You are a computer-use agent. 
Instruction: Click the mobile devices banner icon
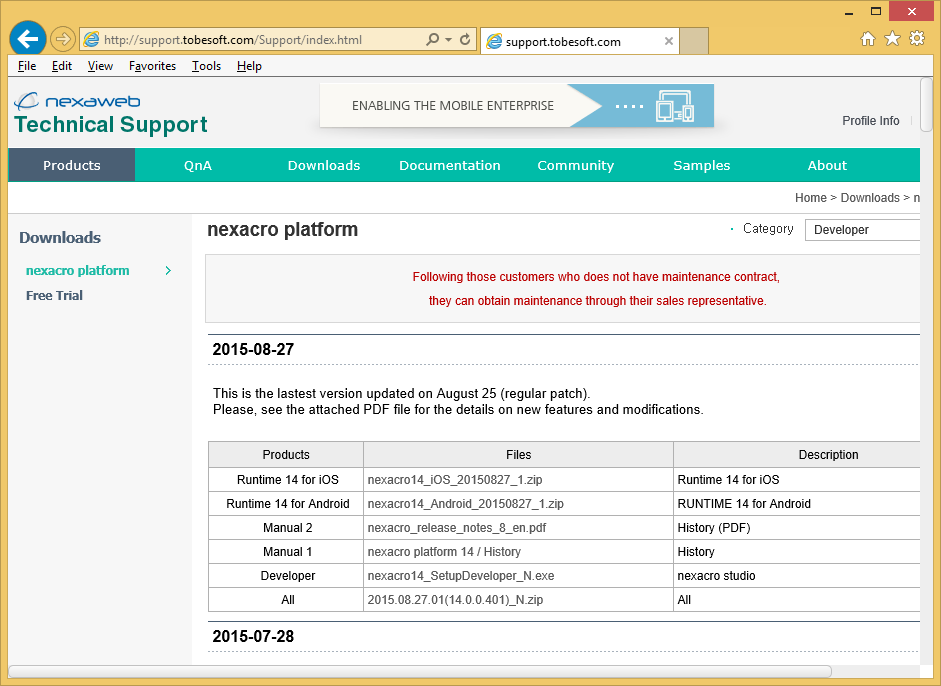tap(675, 106)
